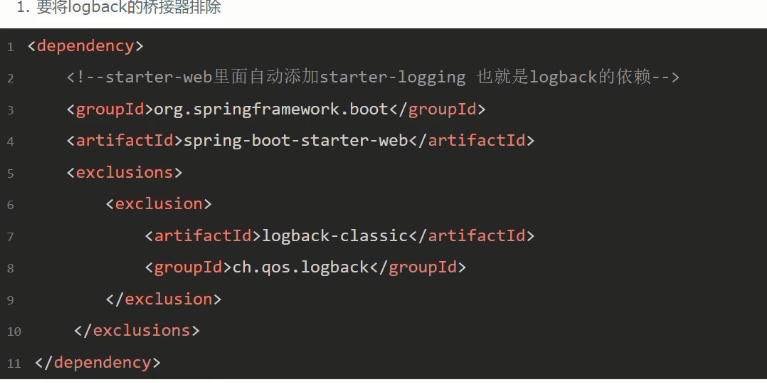
Task: Click closing groupId tag on line 8
Action: [x=418, y=268]
